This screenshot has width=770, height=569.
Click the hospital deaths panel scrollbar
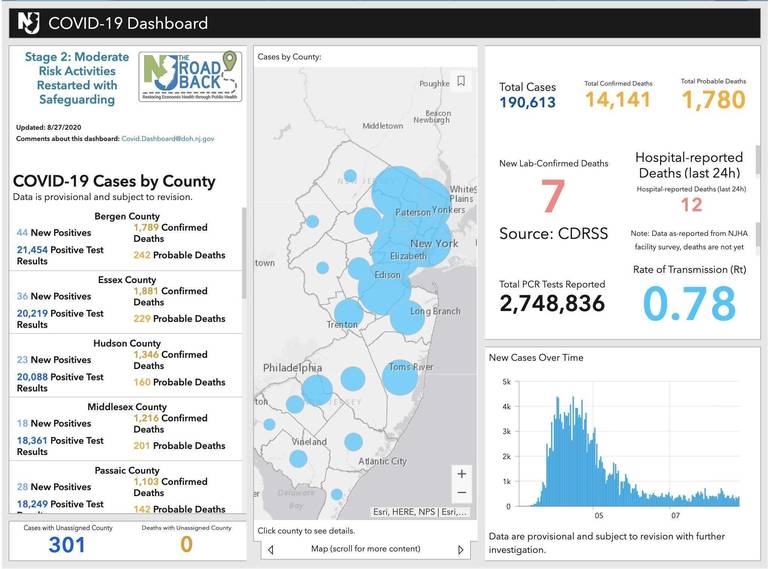758,160
